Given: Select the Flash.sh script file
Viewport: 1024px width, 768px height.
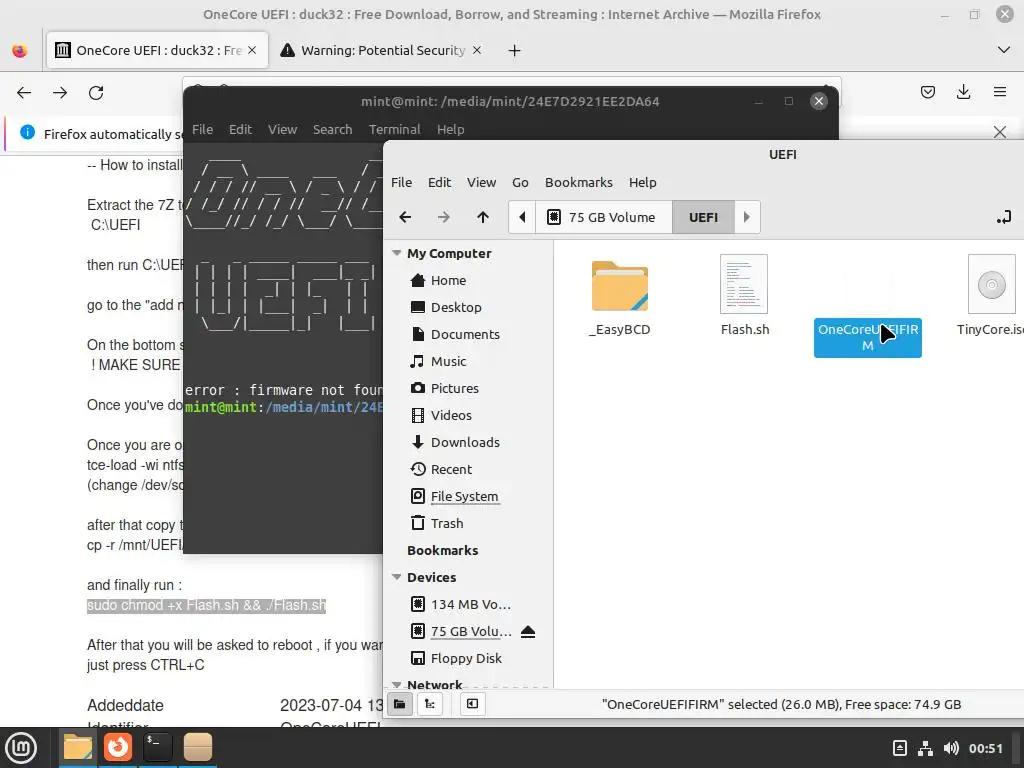Looking at the screenshot, I should (744, 297).
